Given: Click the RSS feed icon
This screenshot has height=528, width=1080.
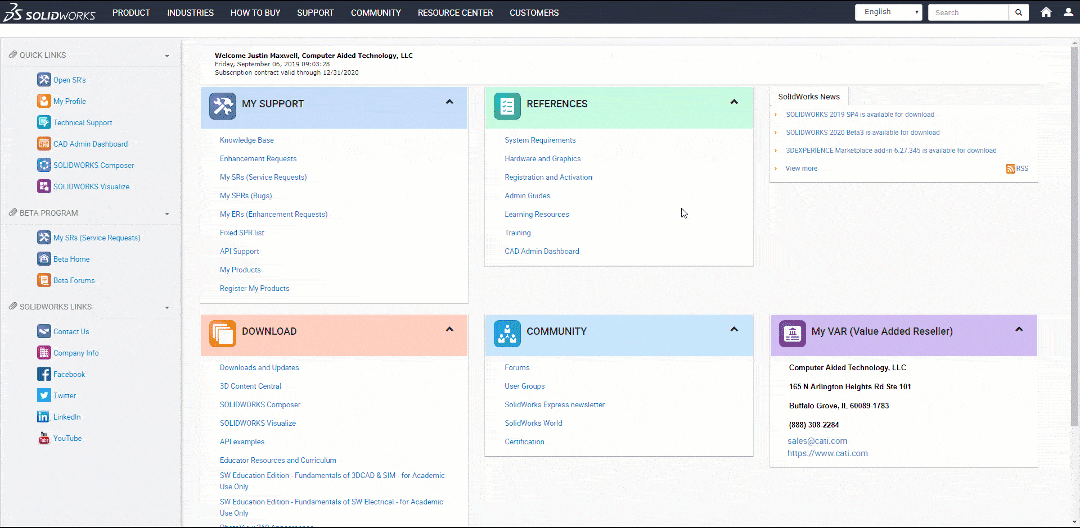Looking at the screenshot, I should [1011, 169].
